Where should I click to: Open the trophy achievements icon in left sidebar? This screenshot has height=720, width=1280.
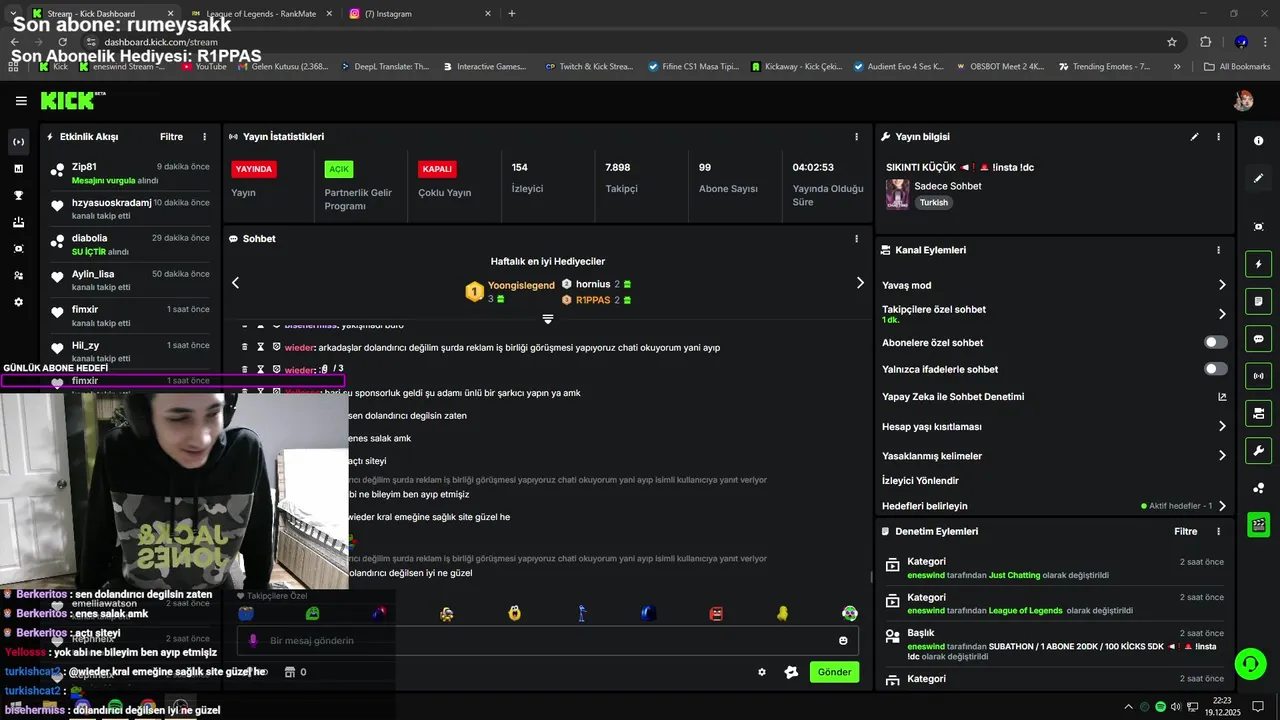click(x=18, y=195)
